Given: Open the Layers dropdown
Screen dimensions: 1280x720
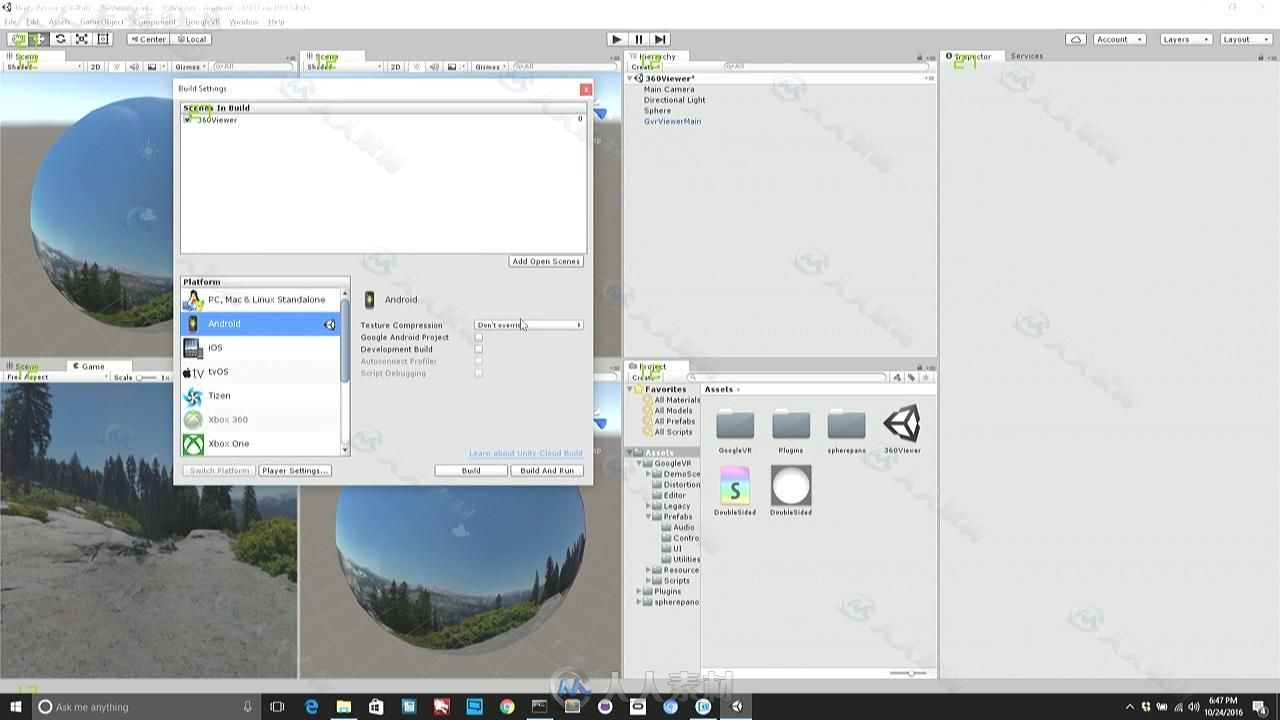Looking at the screenshot, I should click(x=1185, y=39).
